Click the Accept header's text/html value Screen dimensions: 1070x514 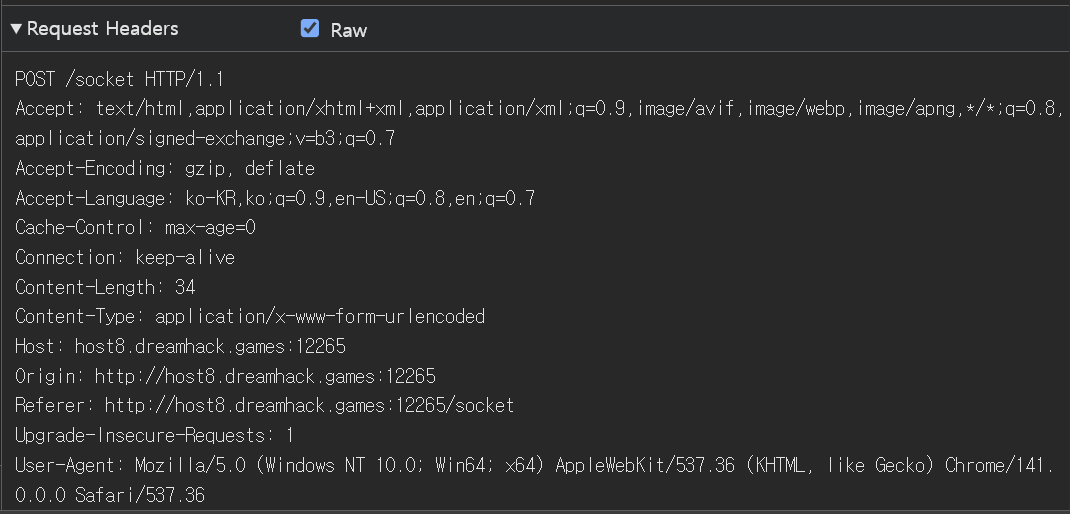[x=134, y=109]
